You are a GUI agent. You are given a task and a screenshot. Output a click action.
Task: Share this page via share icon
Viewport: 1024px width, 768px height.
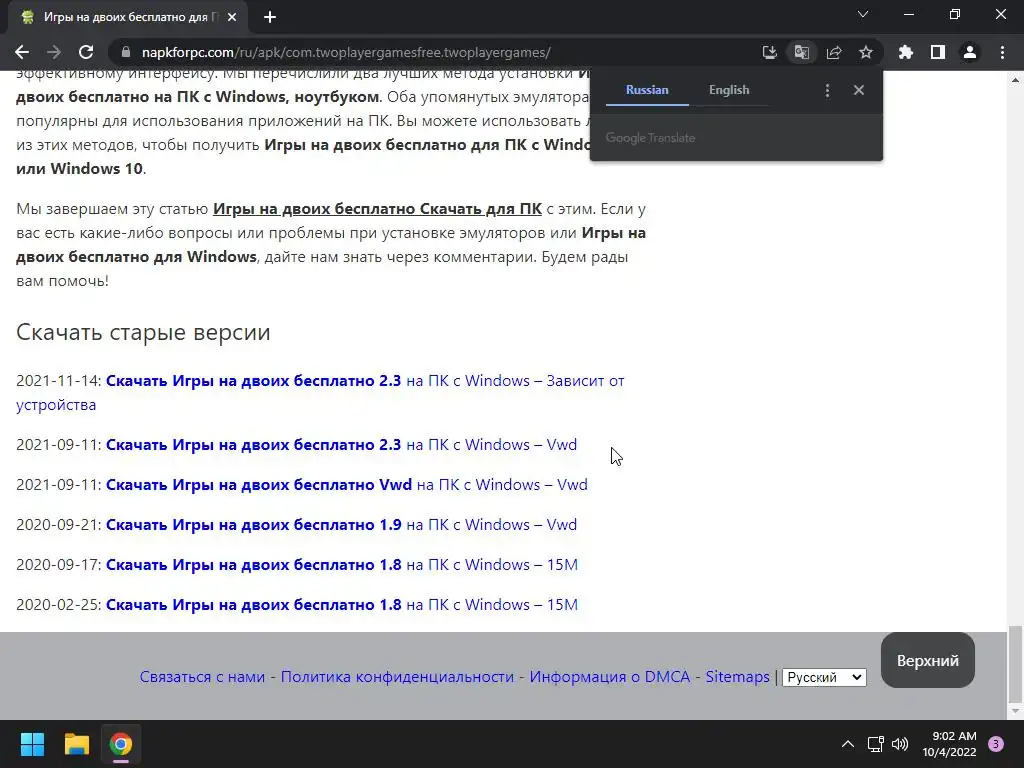click(x=833, y=52)
